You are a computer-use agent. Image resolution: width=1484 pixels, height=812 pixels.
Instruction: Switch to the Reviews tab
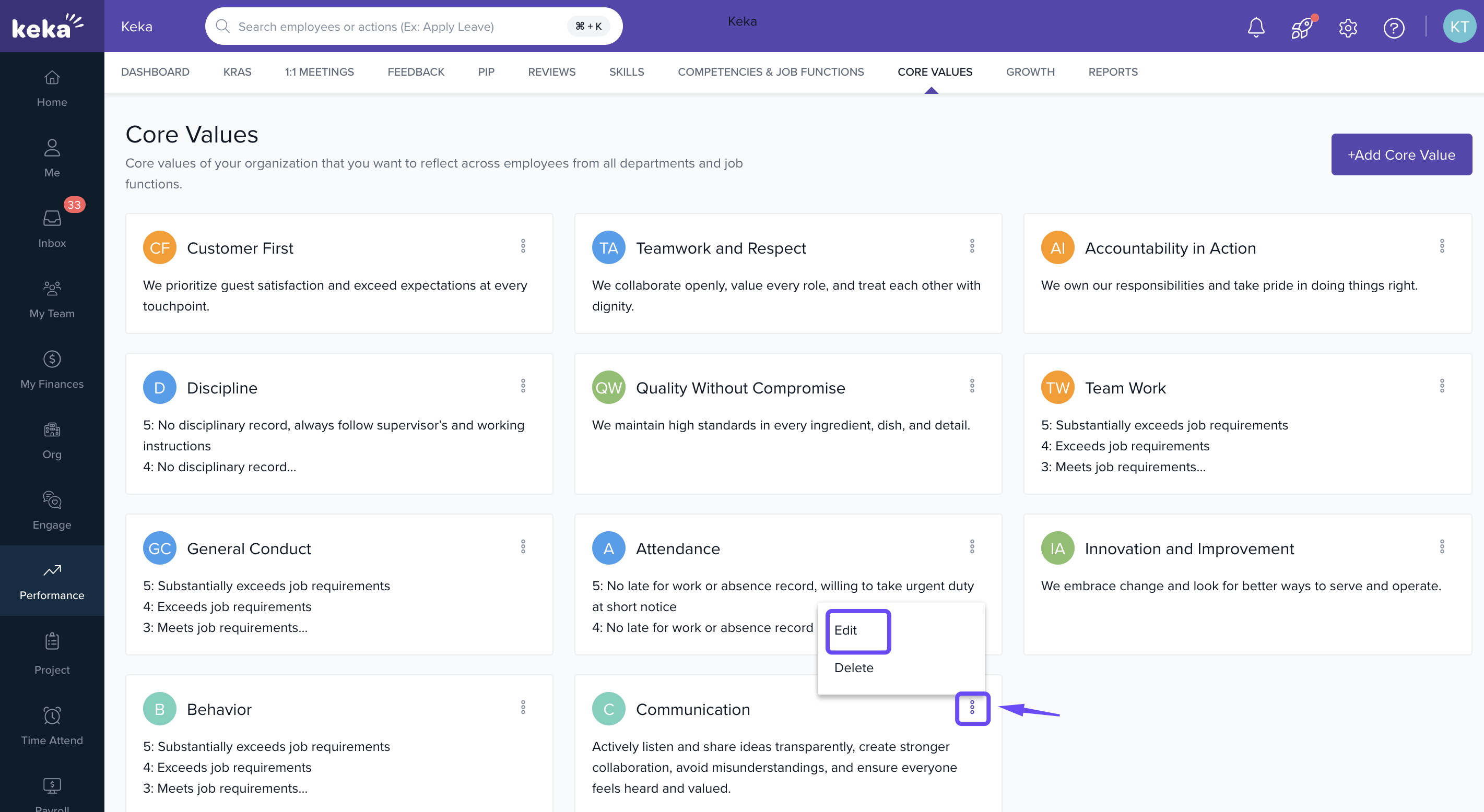[x=551, y=72]
